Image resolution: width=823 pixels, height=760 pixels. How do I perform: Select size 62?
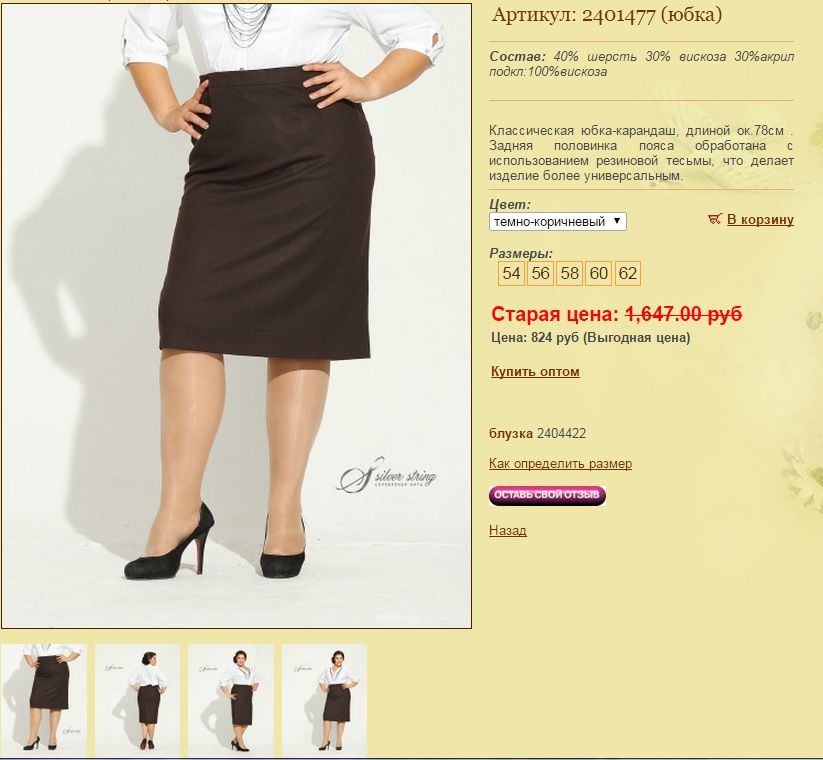pos(628,273)
